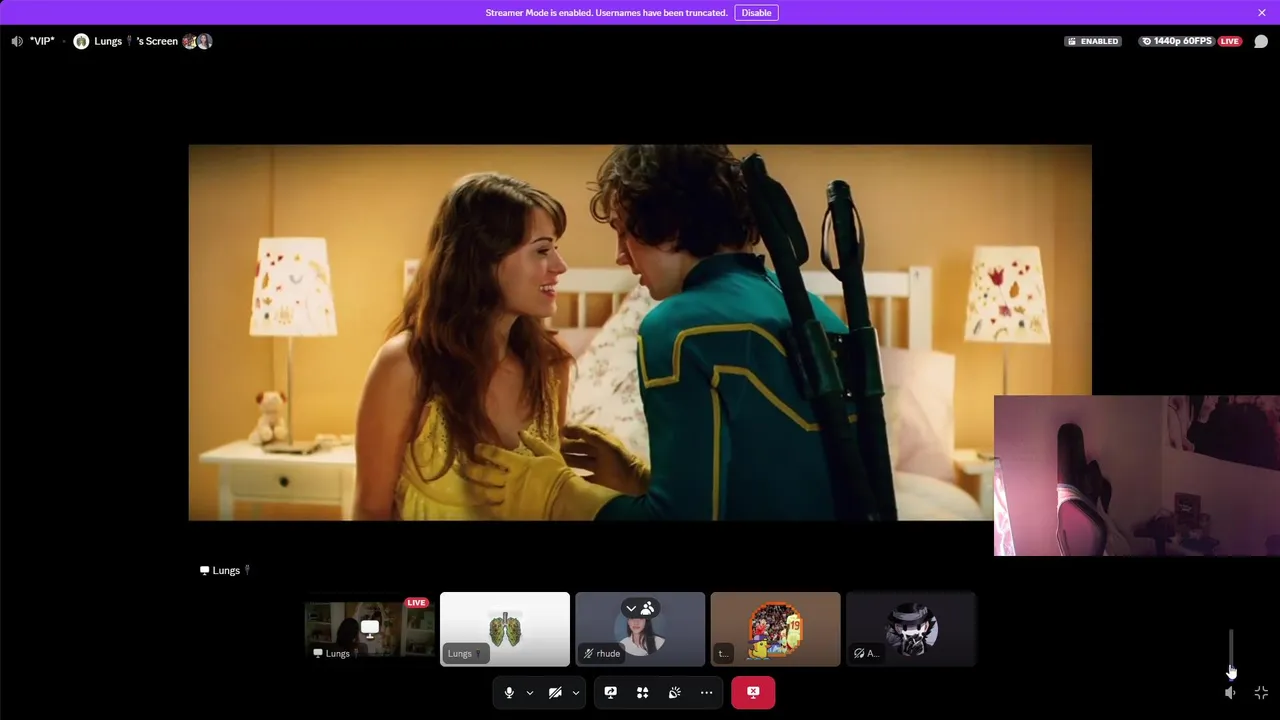Select the duck avatar participant tile

tap(775, 629)
